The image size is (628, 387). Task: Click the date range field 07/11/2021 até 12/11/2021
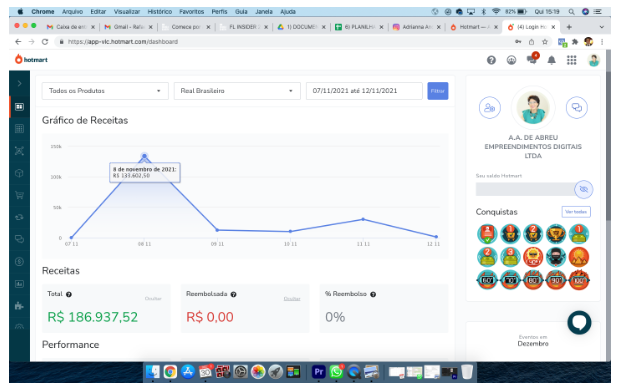point(364,91)
